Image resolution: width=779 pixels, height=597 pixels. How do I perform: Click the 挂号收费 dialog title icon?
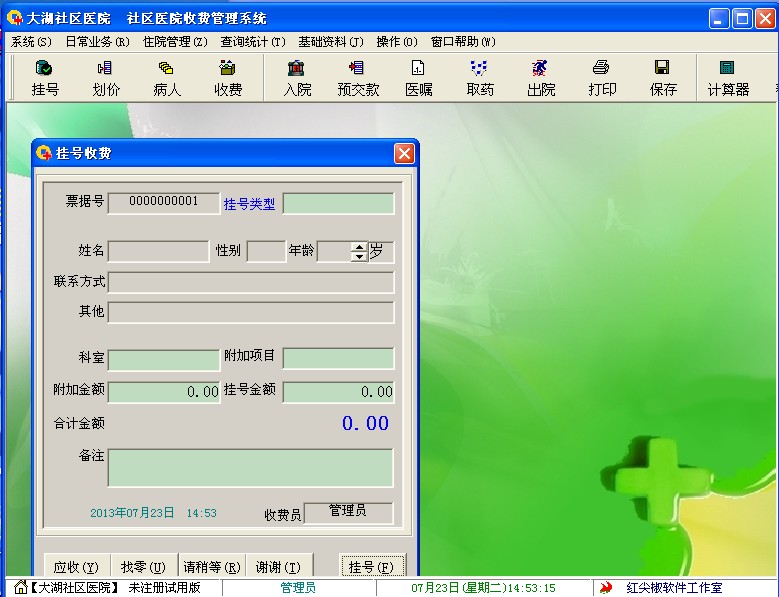point(44,153)
